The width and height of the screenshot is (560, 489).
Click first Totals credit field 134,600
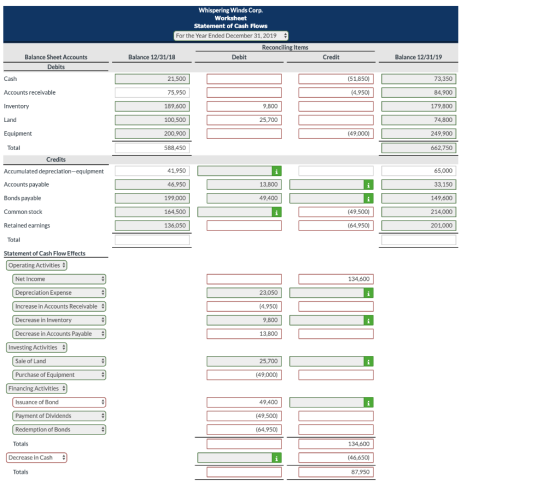point(336,444)
